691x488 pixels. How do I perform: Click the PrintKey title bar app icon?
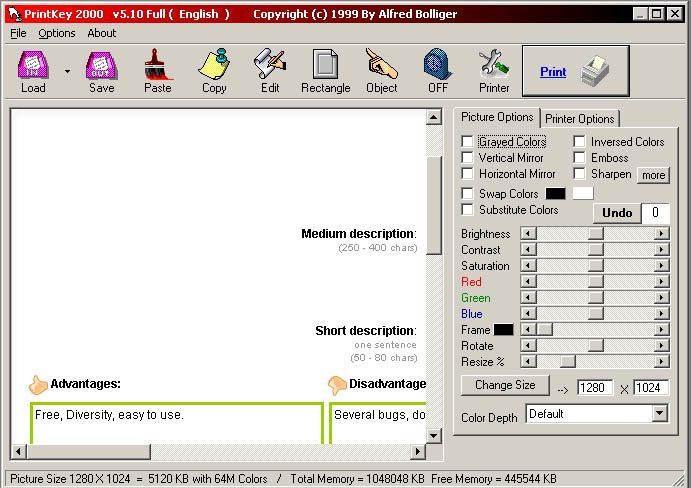tap(15, 14)
